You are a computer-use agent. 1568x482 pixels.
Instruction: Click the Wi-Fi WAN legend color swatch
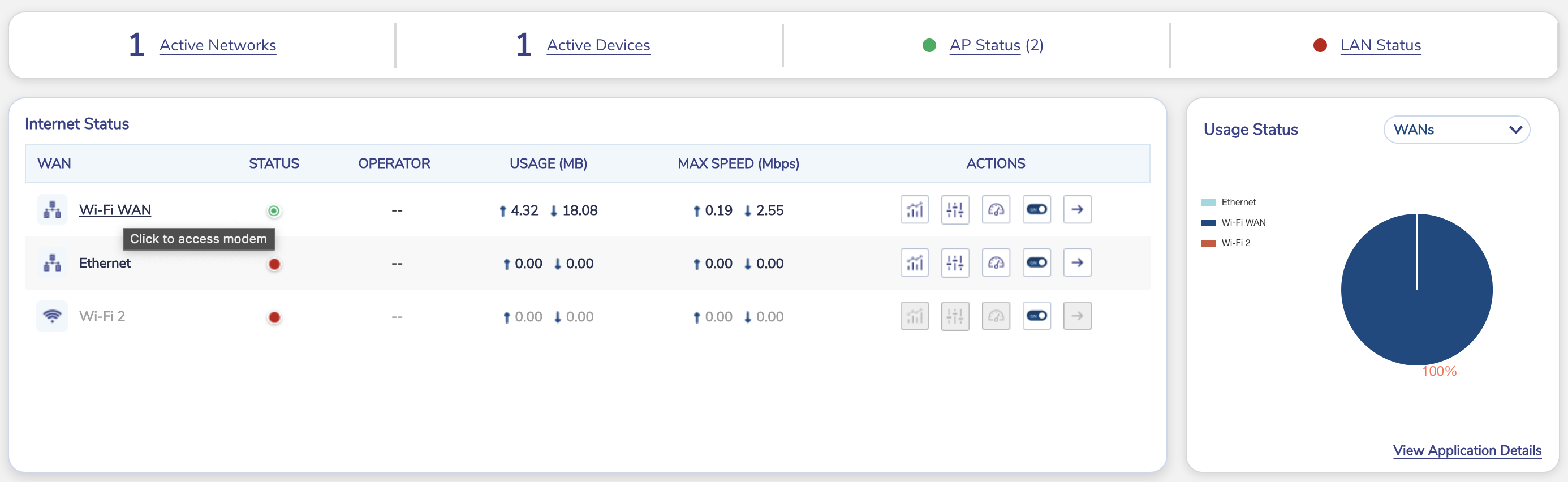(1208, 223)
